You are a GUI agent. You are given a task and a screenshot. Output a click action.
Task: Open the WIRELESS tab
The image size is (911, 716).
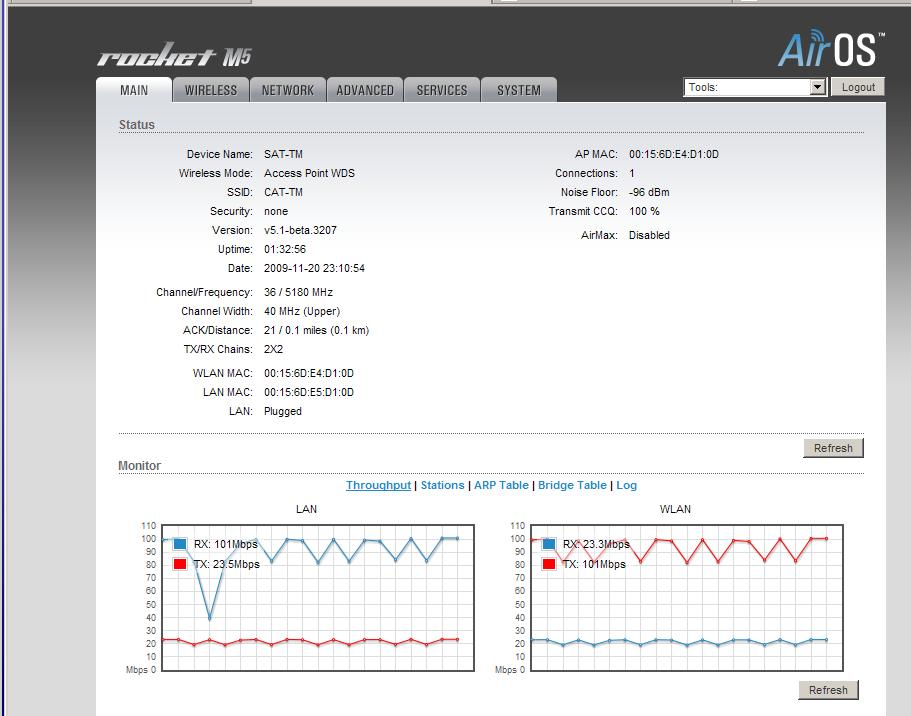click(x=211, y=90)
